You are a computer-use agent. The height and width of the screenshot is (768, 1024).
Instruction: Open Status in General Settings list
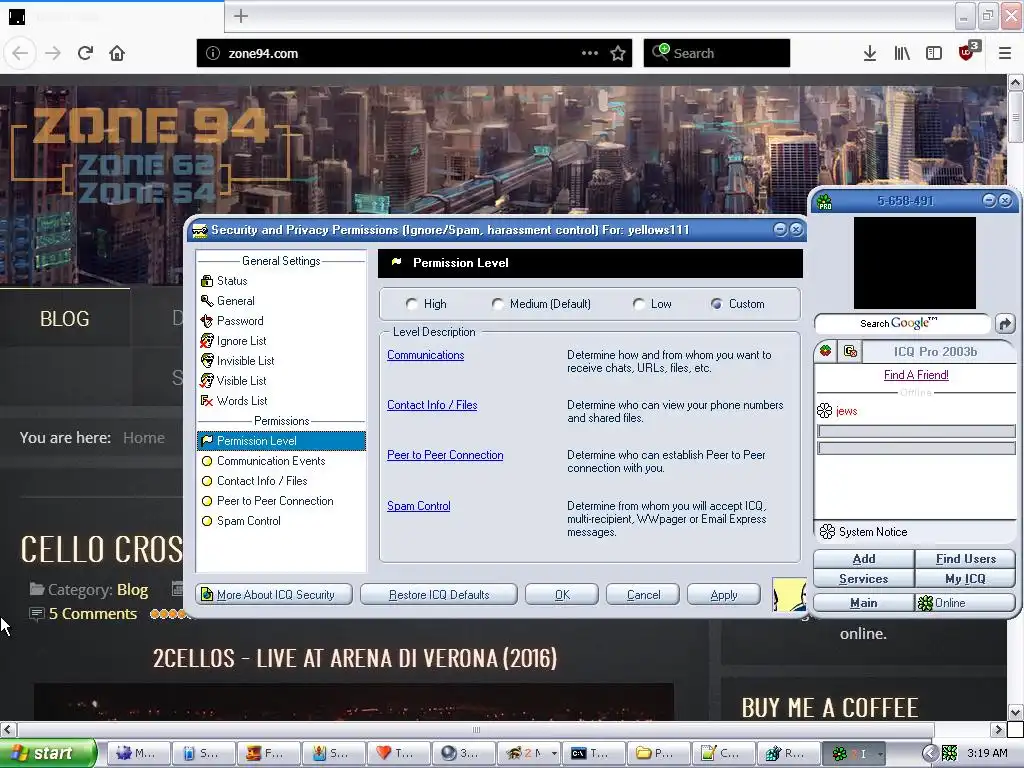point(232,281)
